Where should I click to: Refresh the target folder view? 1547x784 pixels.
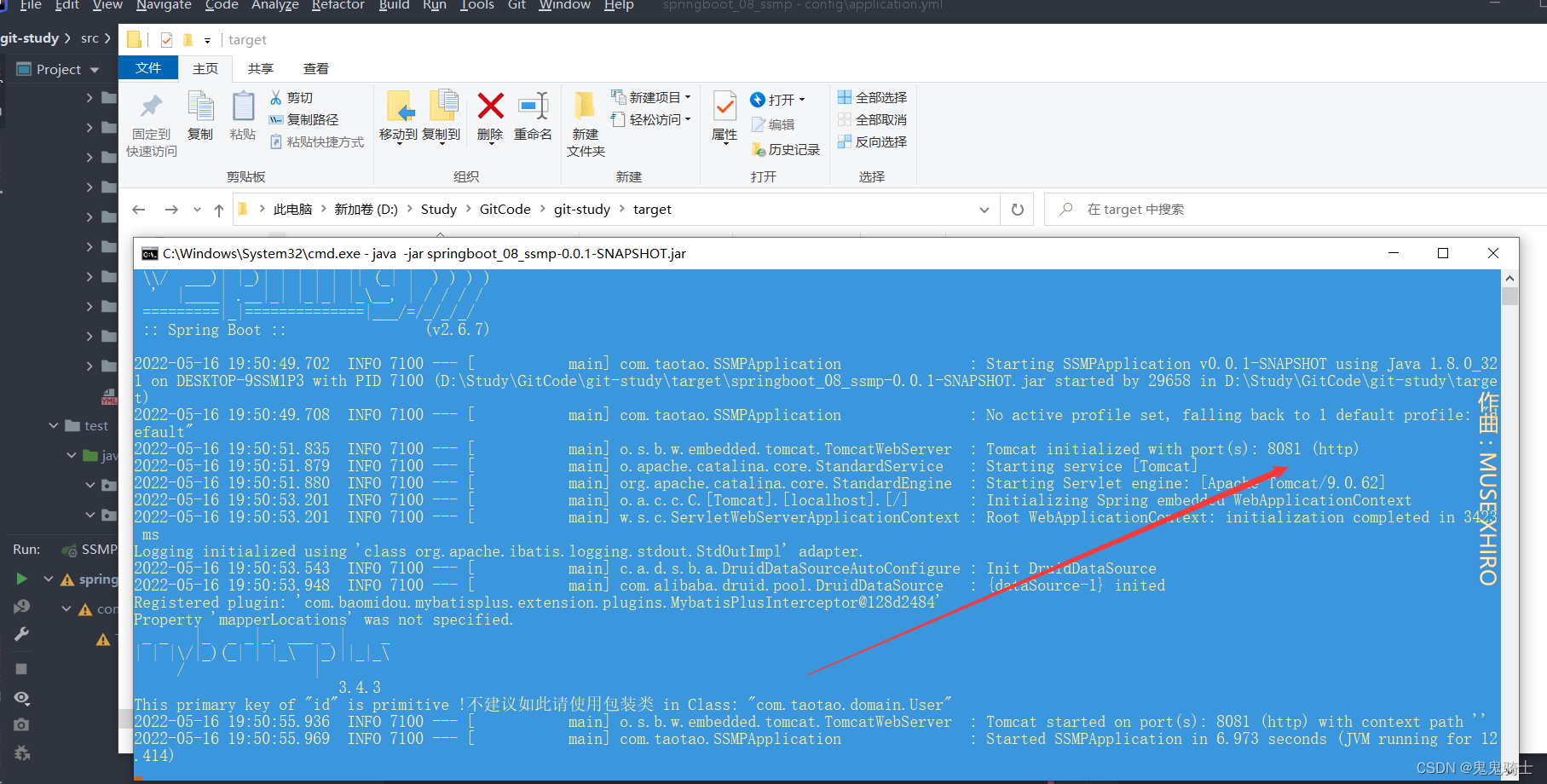pyautogui.click(x=1018, y=210)
